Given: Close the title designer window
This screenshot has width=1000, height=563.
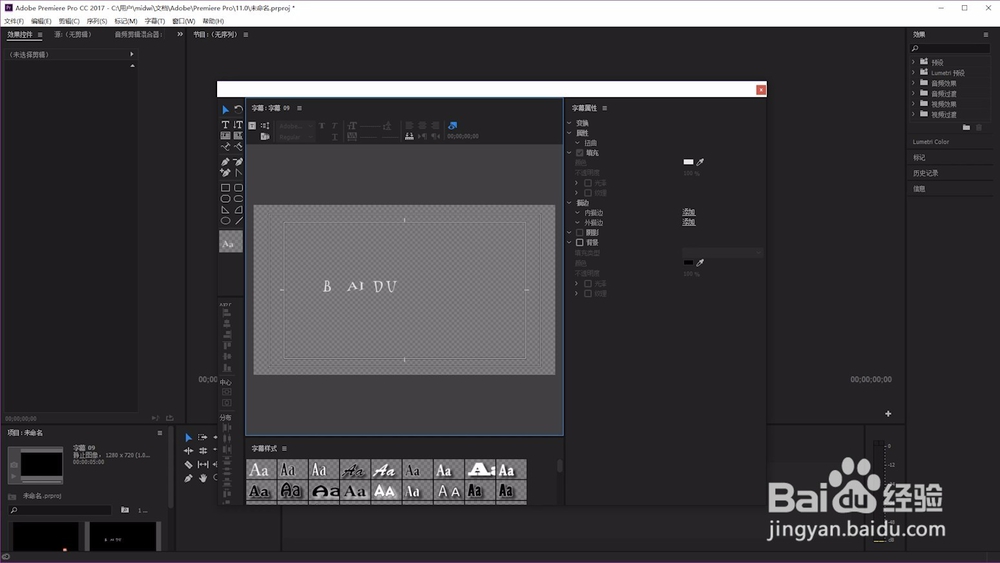Looking at the screenshot, I should [x=761, y=90].
